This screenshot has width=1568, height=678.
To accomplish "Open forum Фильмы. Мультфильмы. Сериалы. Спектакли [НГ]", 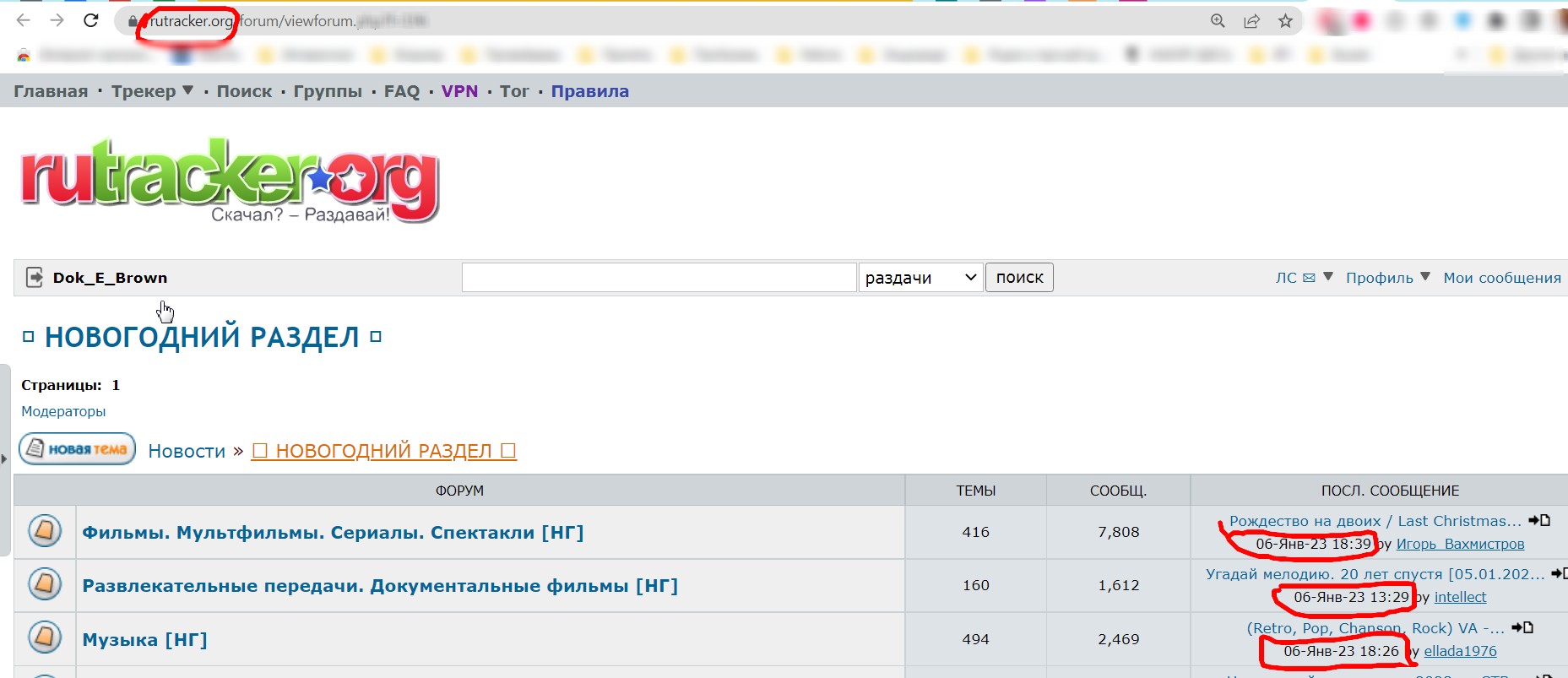I will point(333,532).
